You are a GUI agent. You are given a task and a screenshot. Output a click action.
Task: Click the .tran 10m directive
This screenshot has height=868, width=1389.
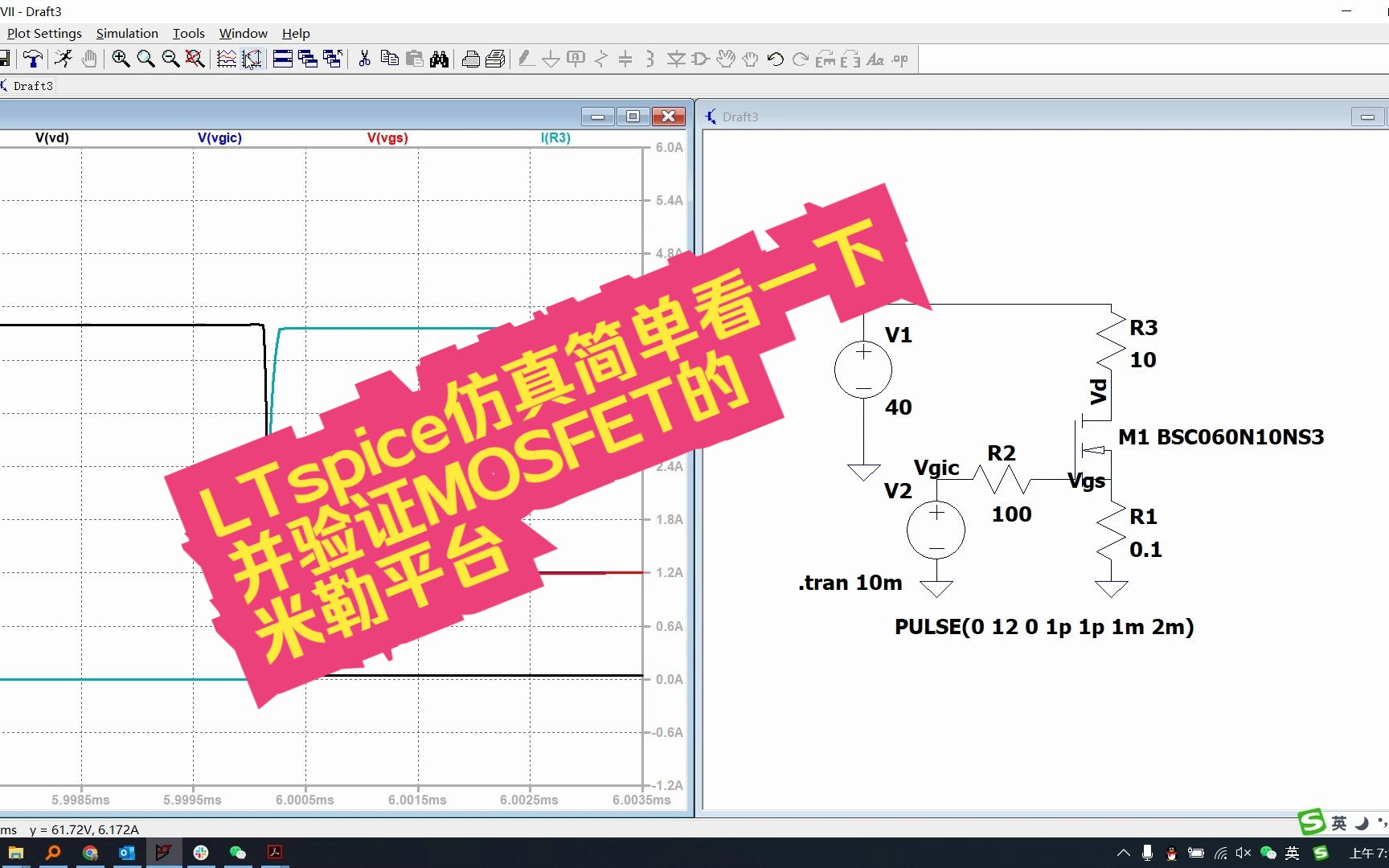coord(850,583)
